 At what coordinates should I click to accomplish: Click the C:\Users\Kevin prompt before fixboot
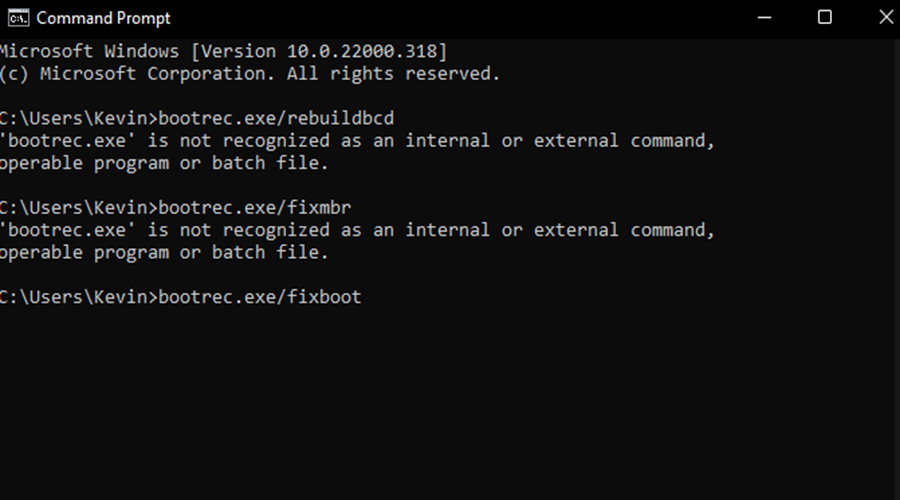click(x=79, y=297)
